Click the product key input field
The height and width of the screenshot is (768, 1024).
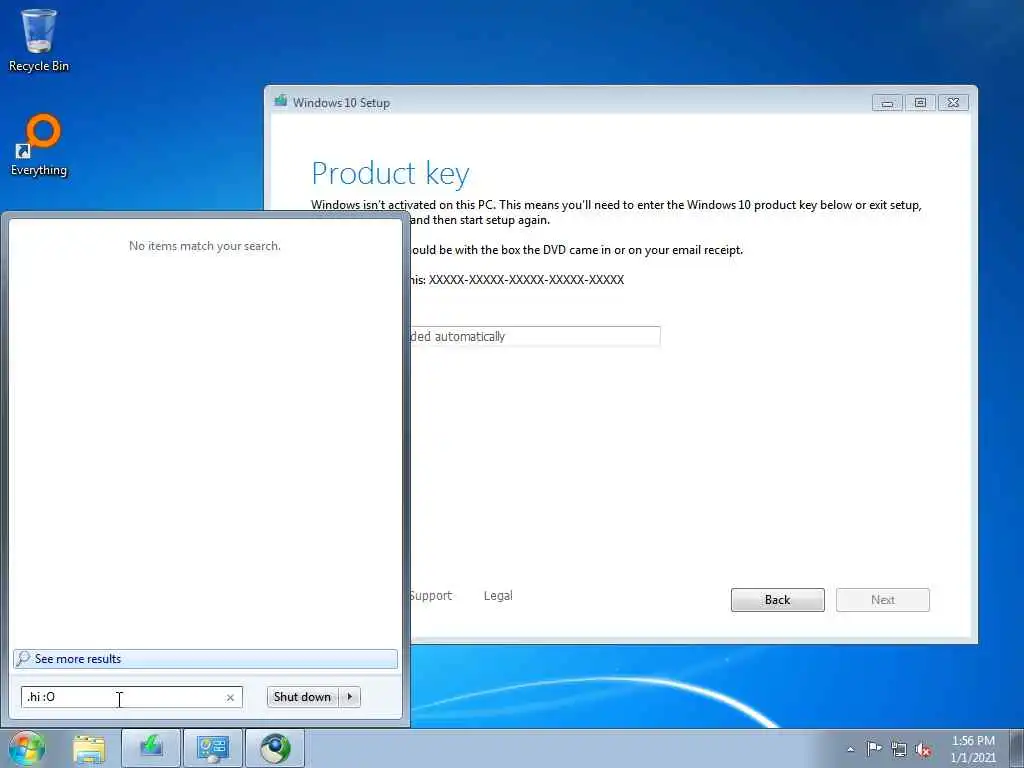[x=535, y=336]
